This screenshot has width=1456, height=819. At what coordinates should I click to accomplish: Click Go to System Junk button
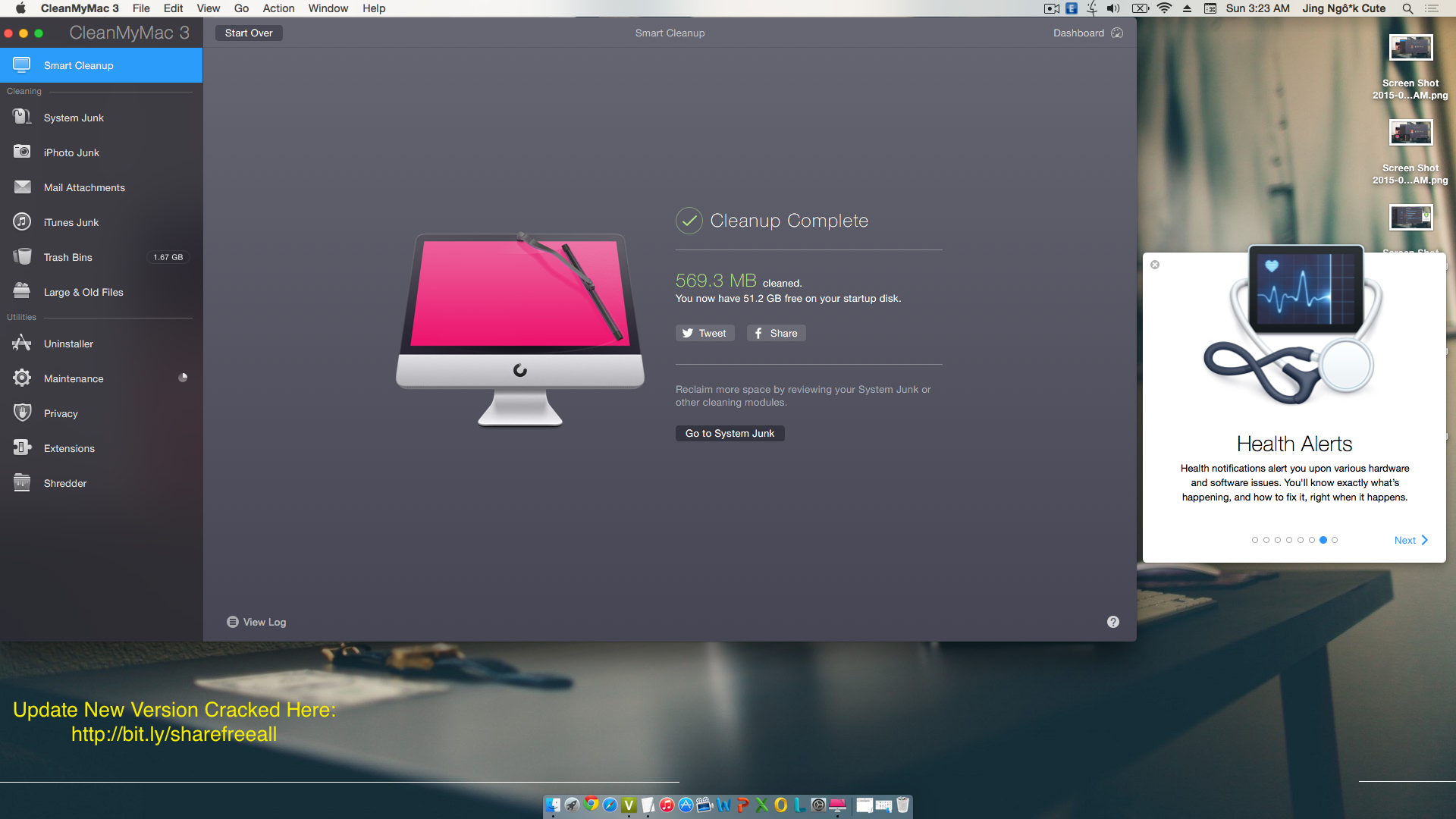pos(730,433)
